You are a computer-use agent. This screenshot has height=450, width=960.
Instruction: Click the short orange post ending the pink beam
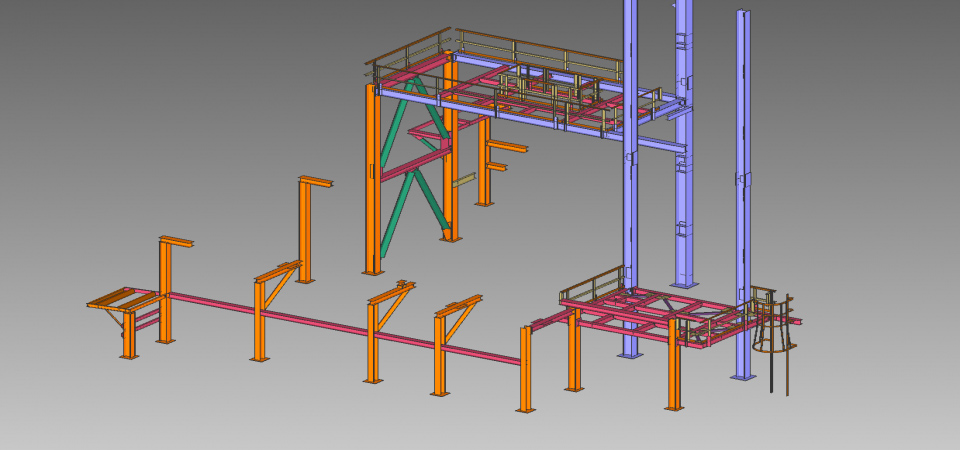[525, 370]
